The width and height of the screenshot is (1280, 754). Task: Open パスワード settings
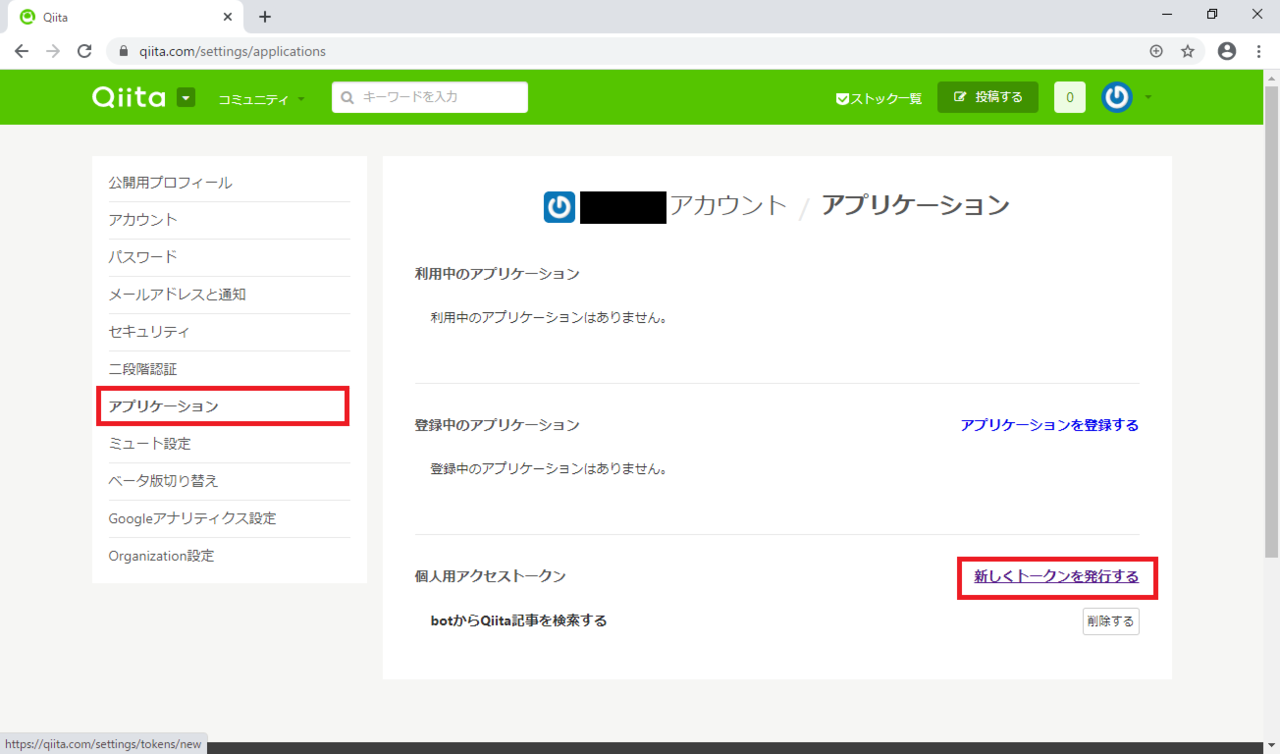click(x=143, y=257)
